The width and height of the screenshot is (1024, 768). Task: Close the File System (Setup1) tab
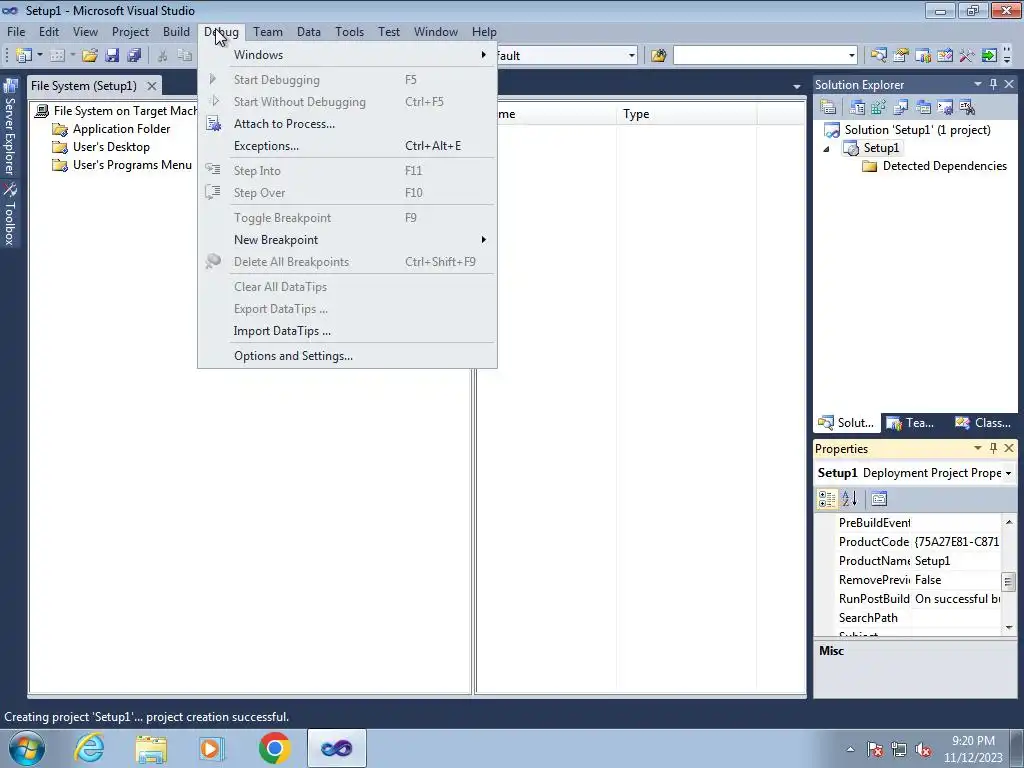[x=152, y=86]
